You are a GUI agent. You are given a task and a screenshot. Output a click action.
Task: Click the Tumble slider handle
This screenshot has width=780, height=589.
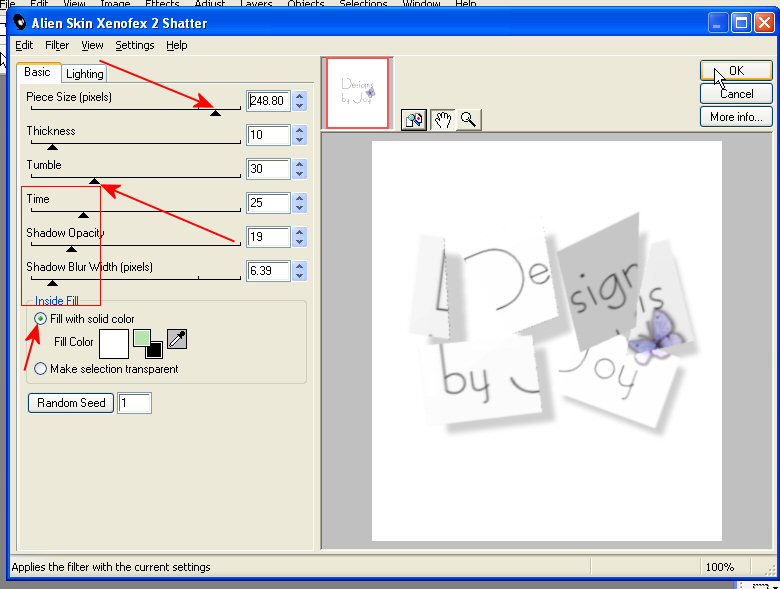point(95,181)
